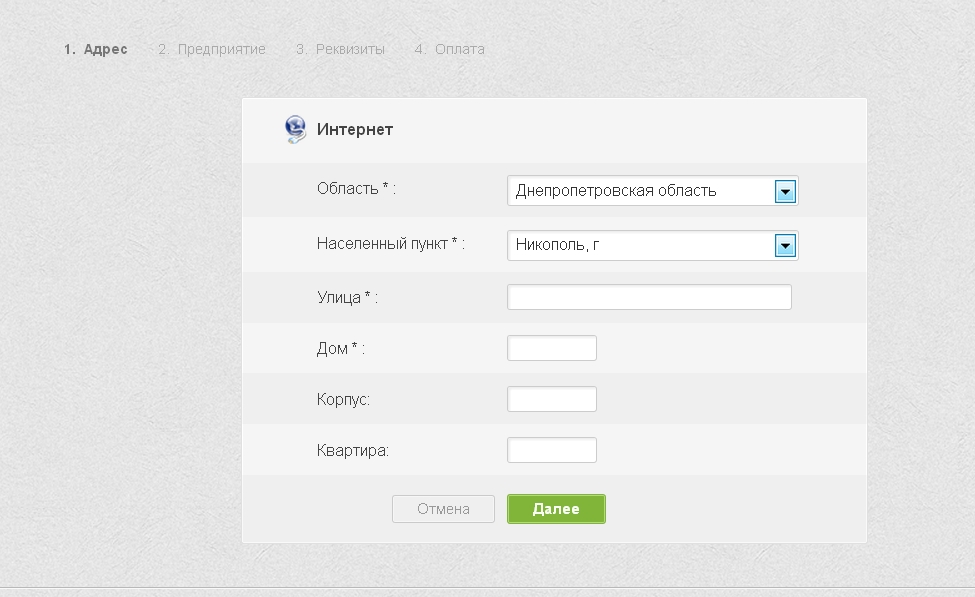This screenshot has width=975, height=597.
Task: Switch to step 3 Реквизиты
Action: [340, 49]
